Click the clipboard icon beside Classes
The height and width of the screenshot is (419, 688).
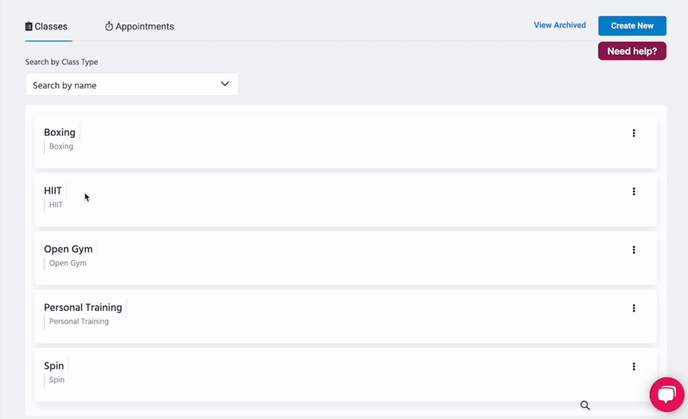point(29,27)
